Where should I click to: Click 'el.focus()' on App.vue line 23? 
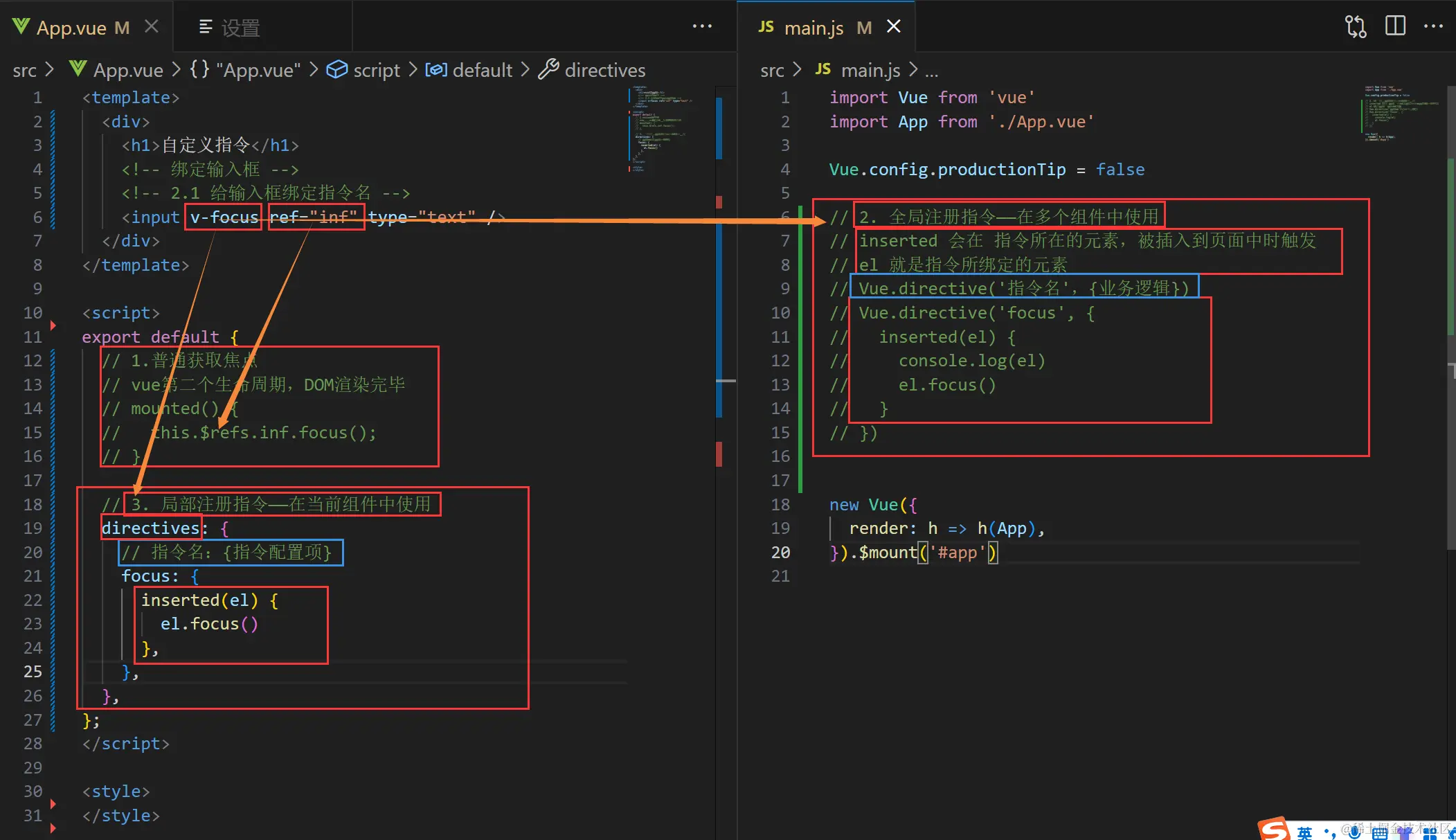point(209,623)
